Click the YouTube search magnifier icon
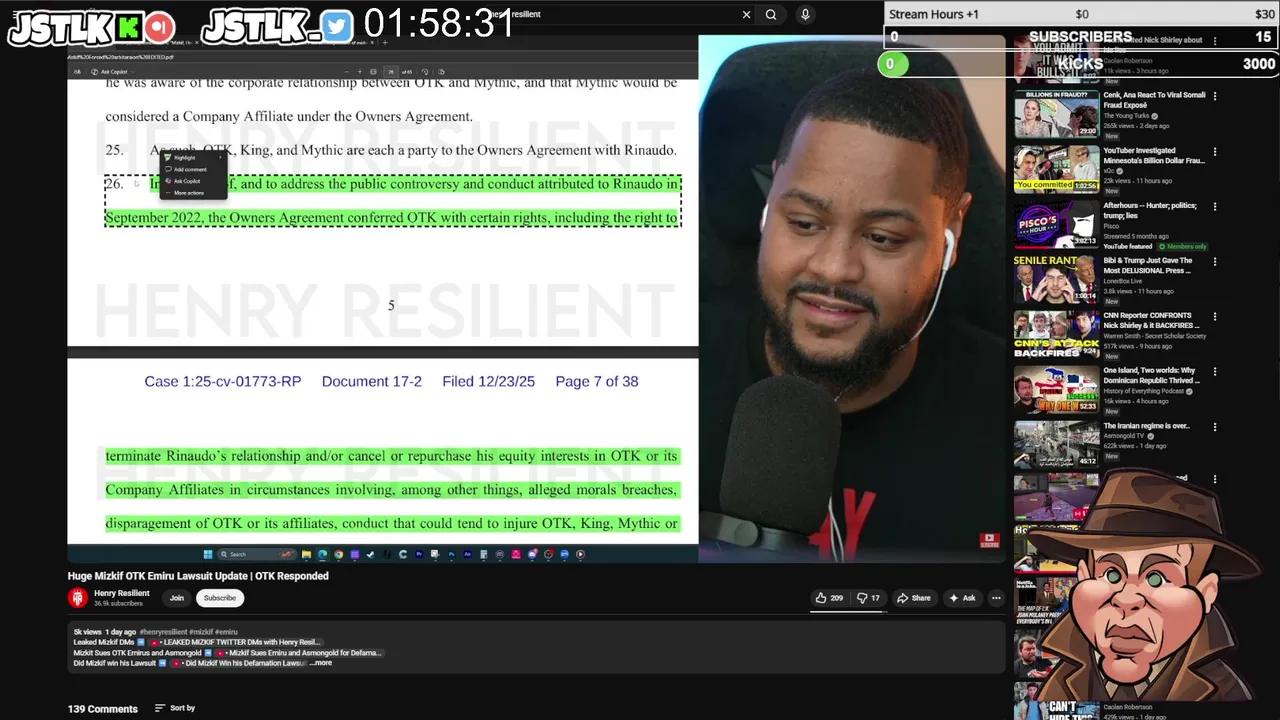The image size is (1280, 720). [771, 14]
